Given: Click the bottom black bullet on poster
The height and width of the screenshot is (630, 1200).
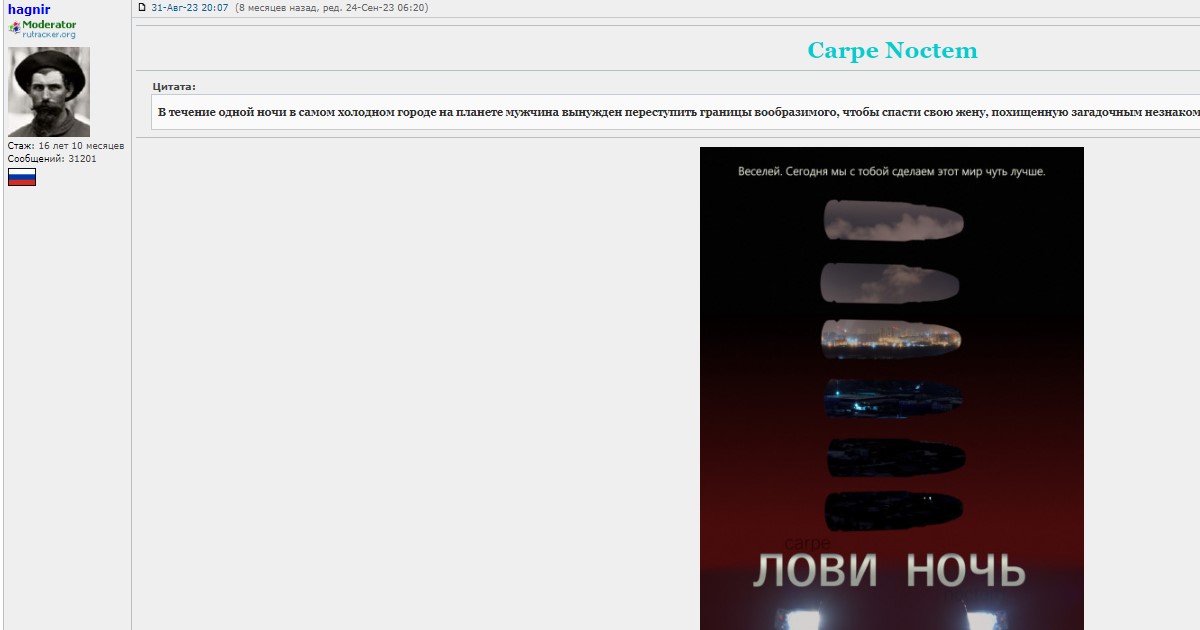Looking at the screenshot, I should [x=894, y=509].
